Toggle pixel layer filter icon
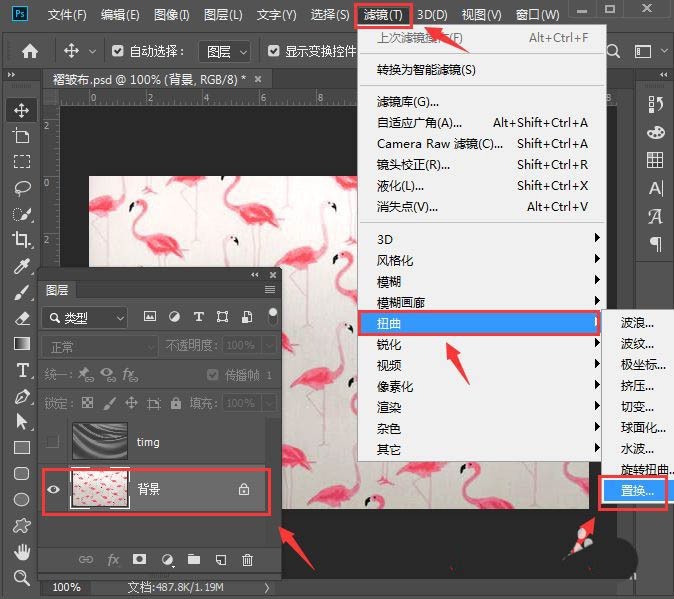Screen dimensions: 674x599 click(150, 317)
